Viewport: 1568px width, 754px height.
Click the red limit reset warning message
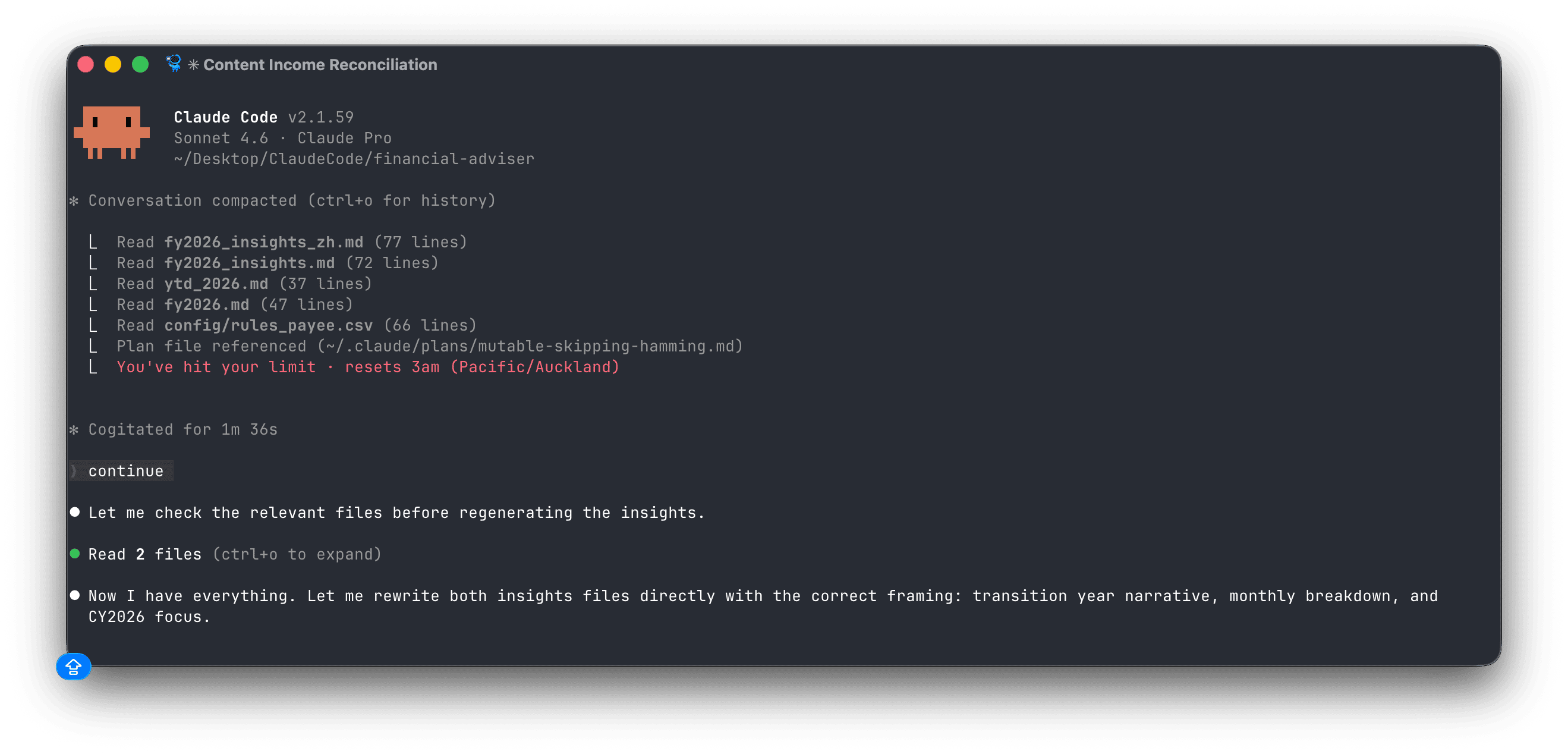point(368,367)
